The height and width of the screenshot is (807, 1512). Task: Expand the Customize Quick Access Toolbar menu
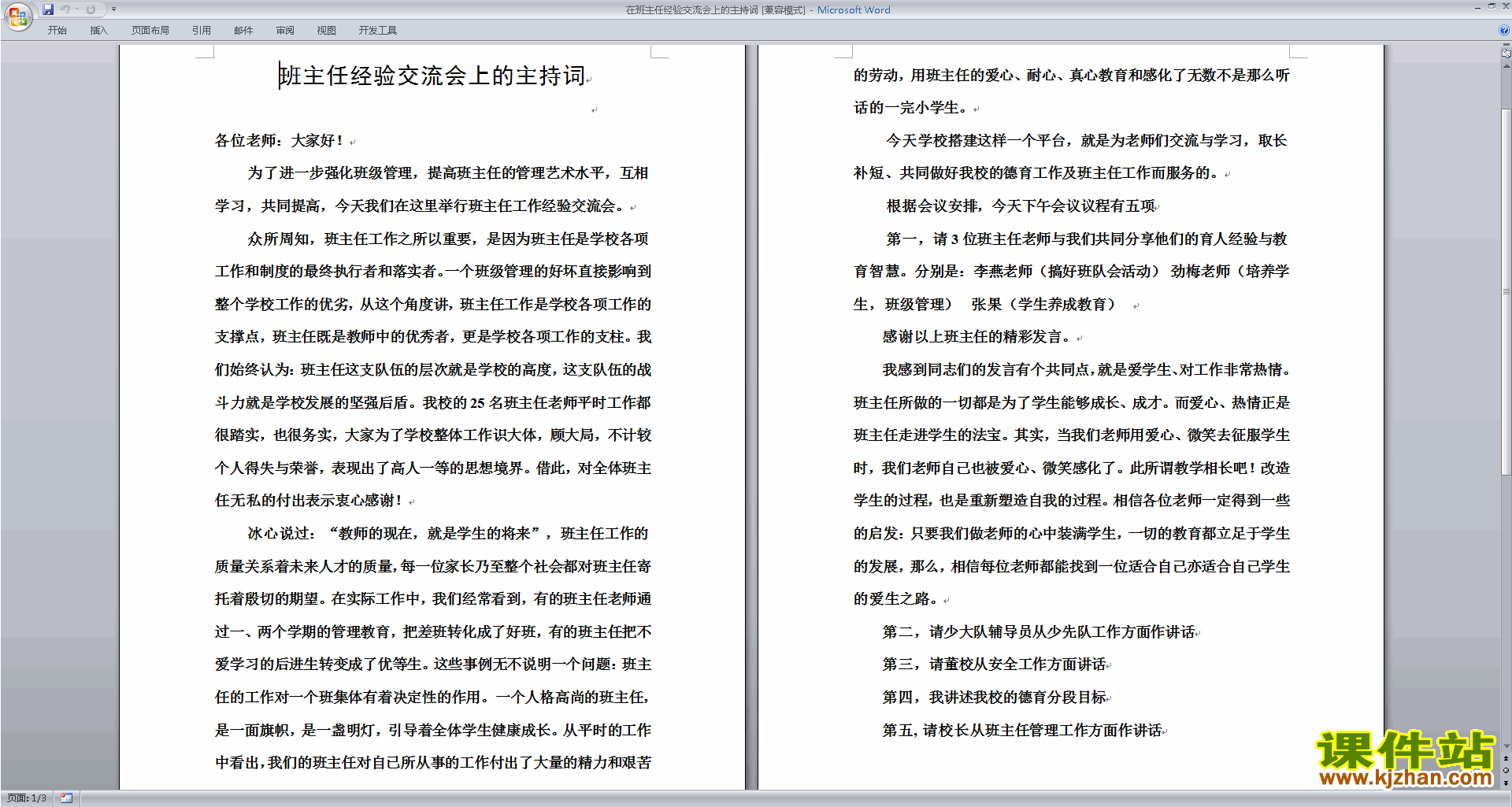coord(113,9)
